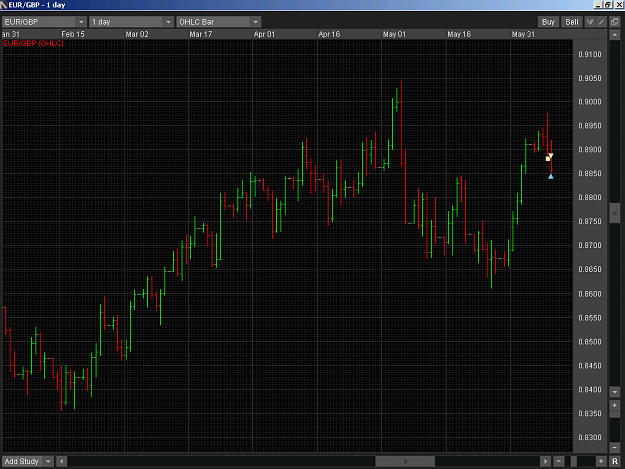Click the Add Study button
This screenshot has width=625, height=469.
(x=22, y=461)
